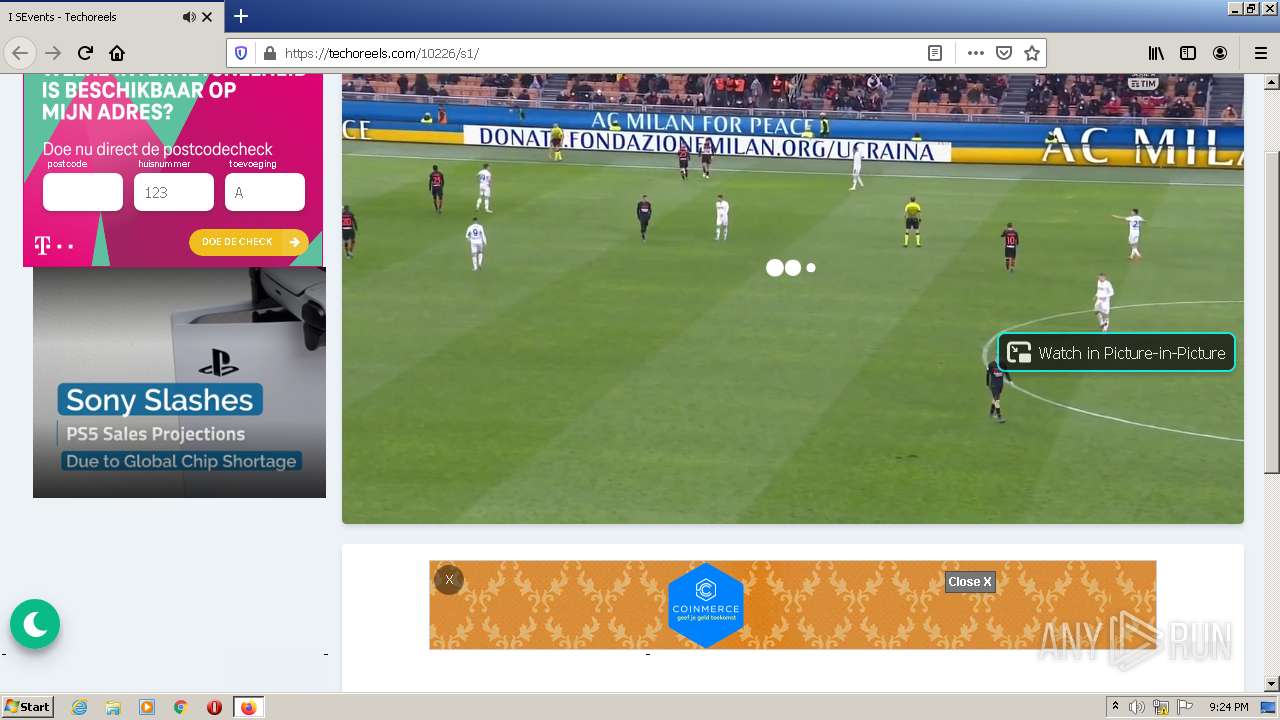This screenshot has height=720, width=1280.
Task: Launch Internet Explorer from taskbar
Action: 80,707
